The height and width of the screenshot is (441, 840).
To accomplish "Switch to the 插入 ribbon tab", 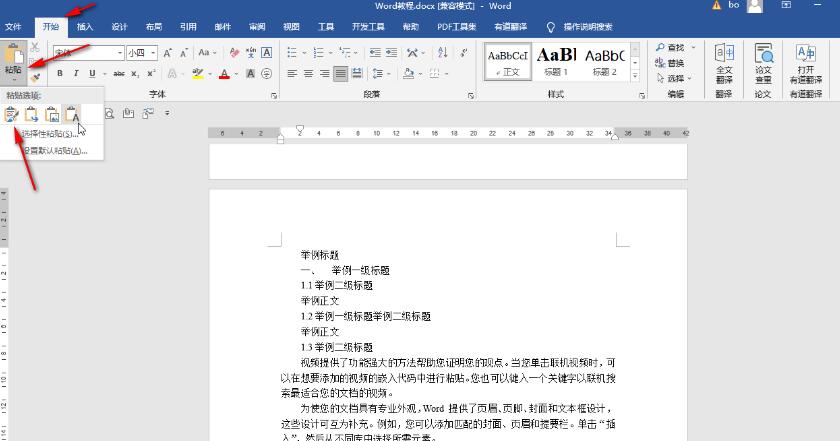I will click(x=85, y=27).
